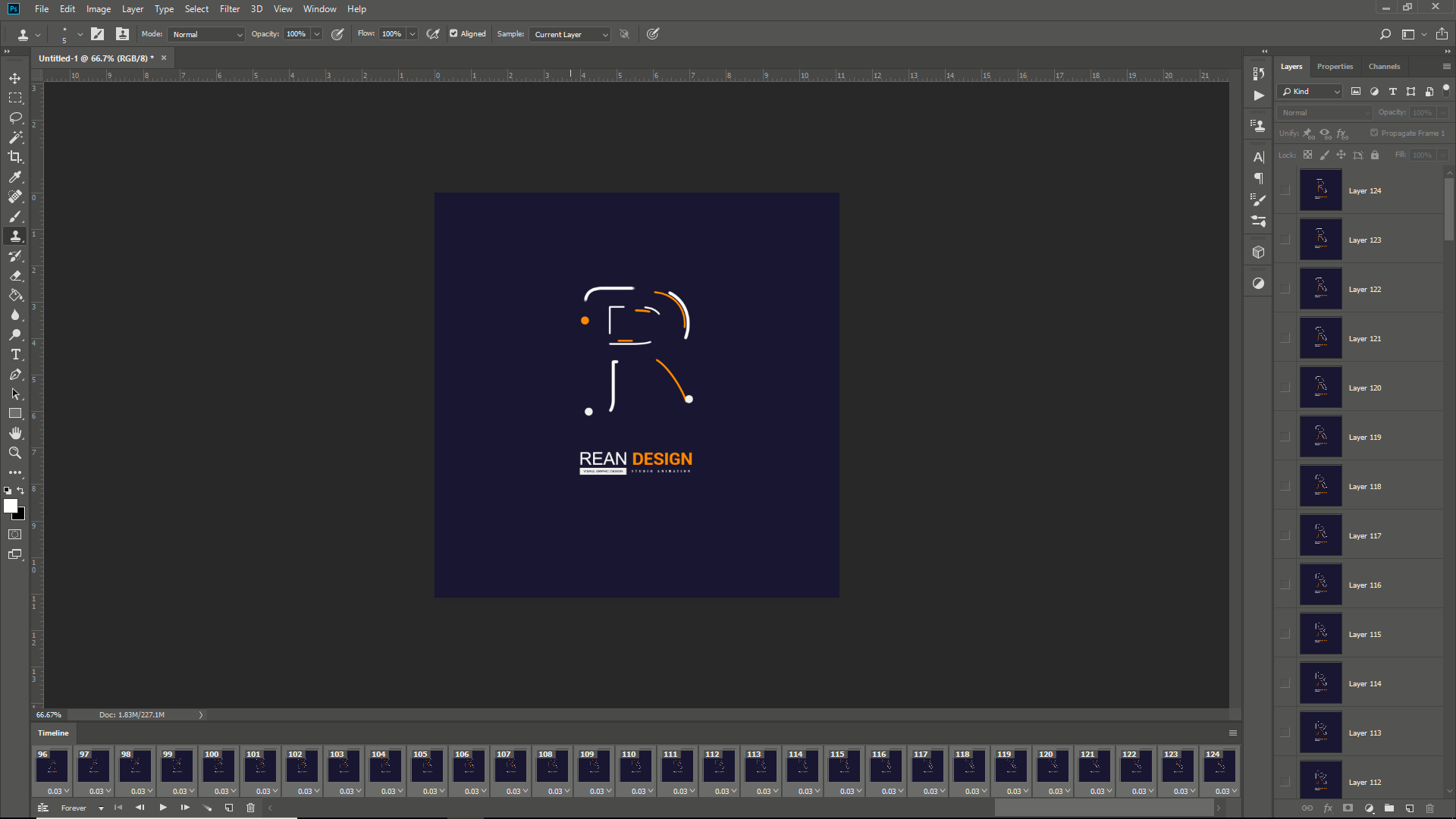Viewport: 1456px width, 819px height.
Task: Open the Filter menu
Action: tap(230, 9)
